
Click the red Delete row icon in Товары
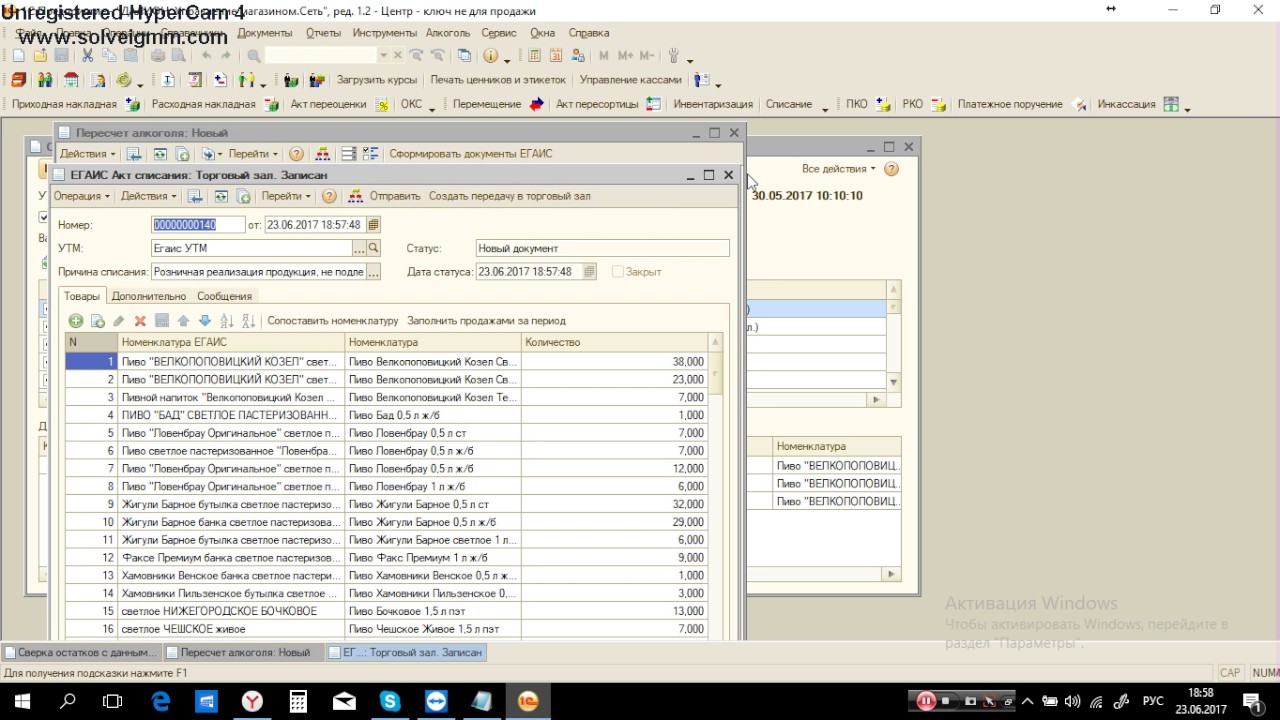point(140,321)
